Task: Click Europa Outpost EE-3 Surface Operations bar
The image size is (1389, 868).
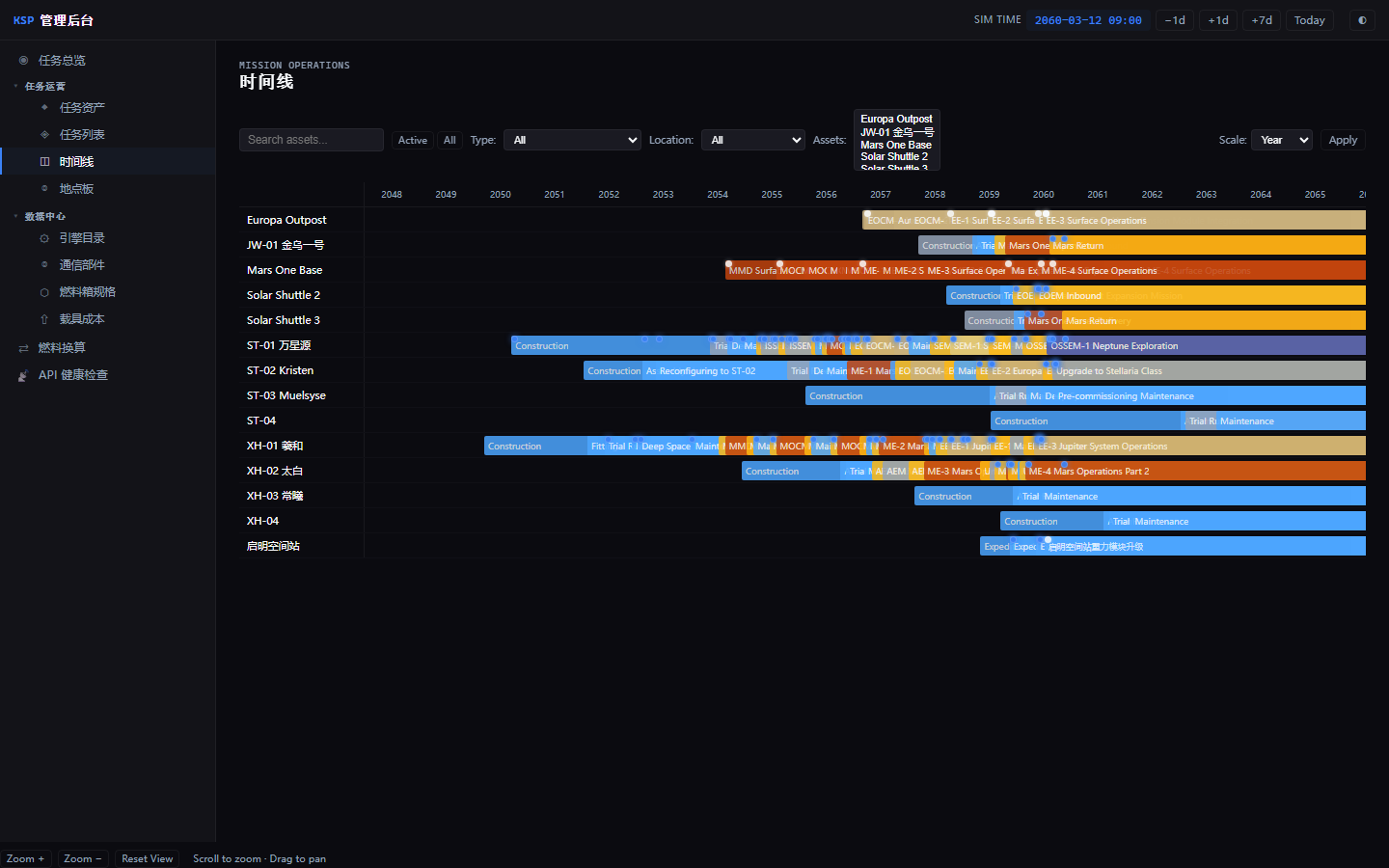Action: pos(1204,220)
